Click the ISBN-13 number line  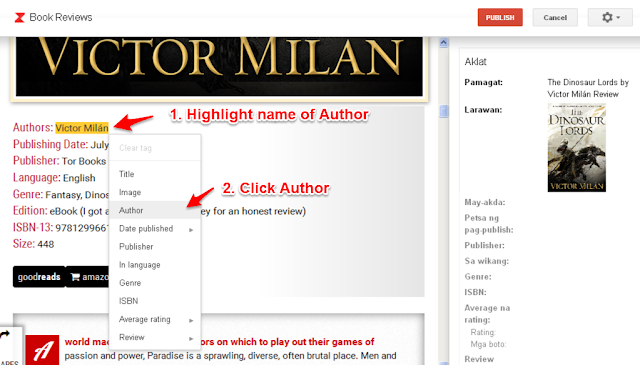61,227
